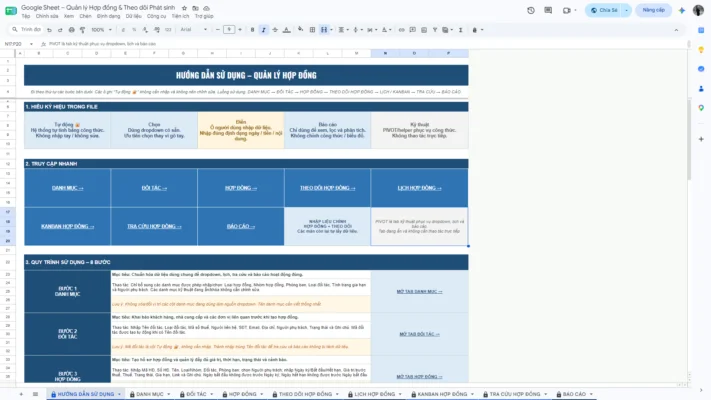This screenshot has width=711, height=400.
Task: Open Google Keep in side panel
Action: (x=701, y=49)
